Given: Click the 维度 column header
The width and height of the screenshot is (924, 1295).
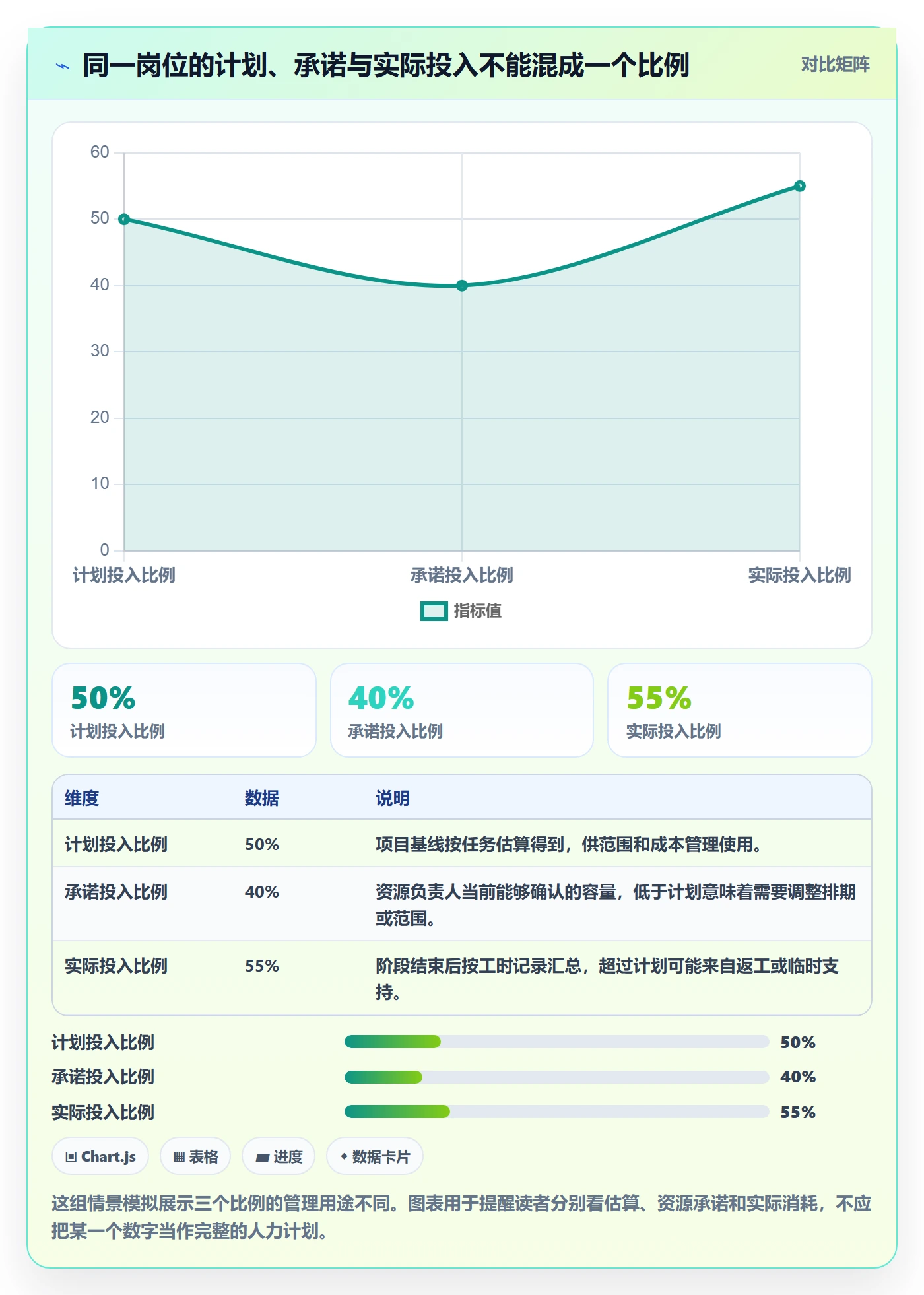Looking at the screenshot, I should (82, 798).
